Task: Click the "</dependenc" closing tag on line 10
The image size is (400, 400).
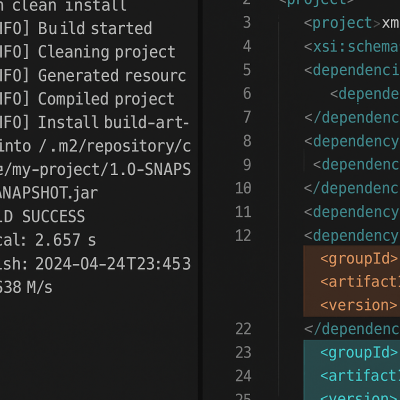Action: click(x=352, y=188)
